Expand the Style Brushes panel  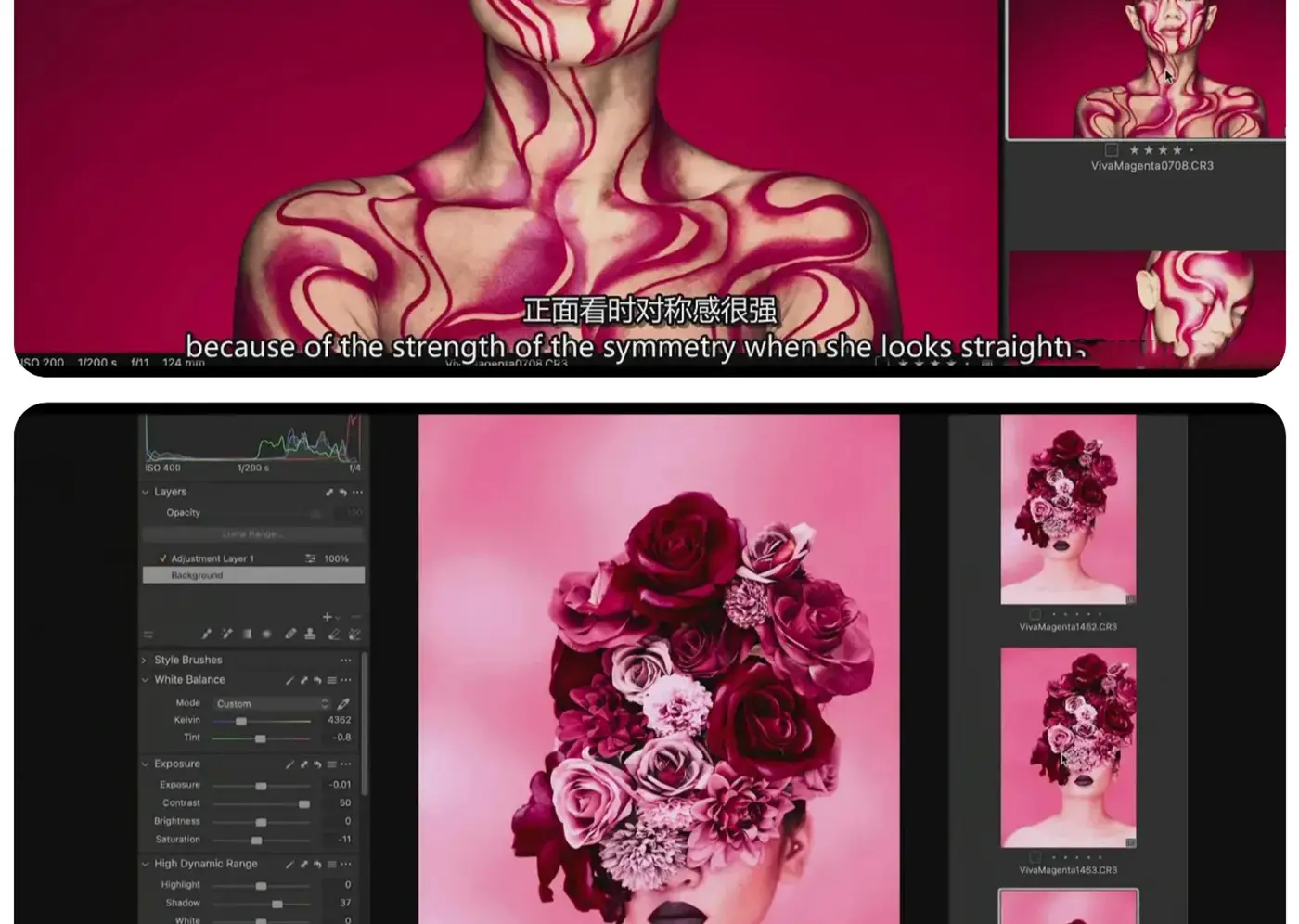[145, 661]
